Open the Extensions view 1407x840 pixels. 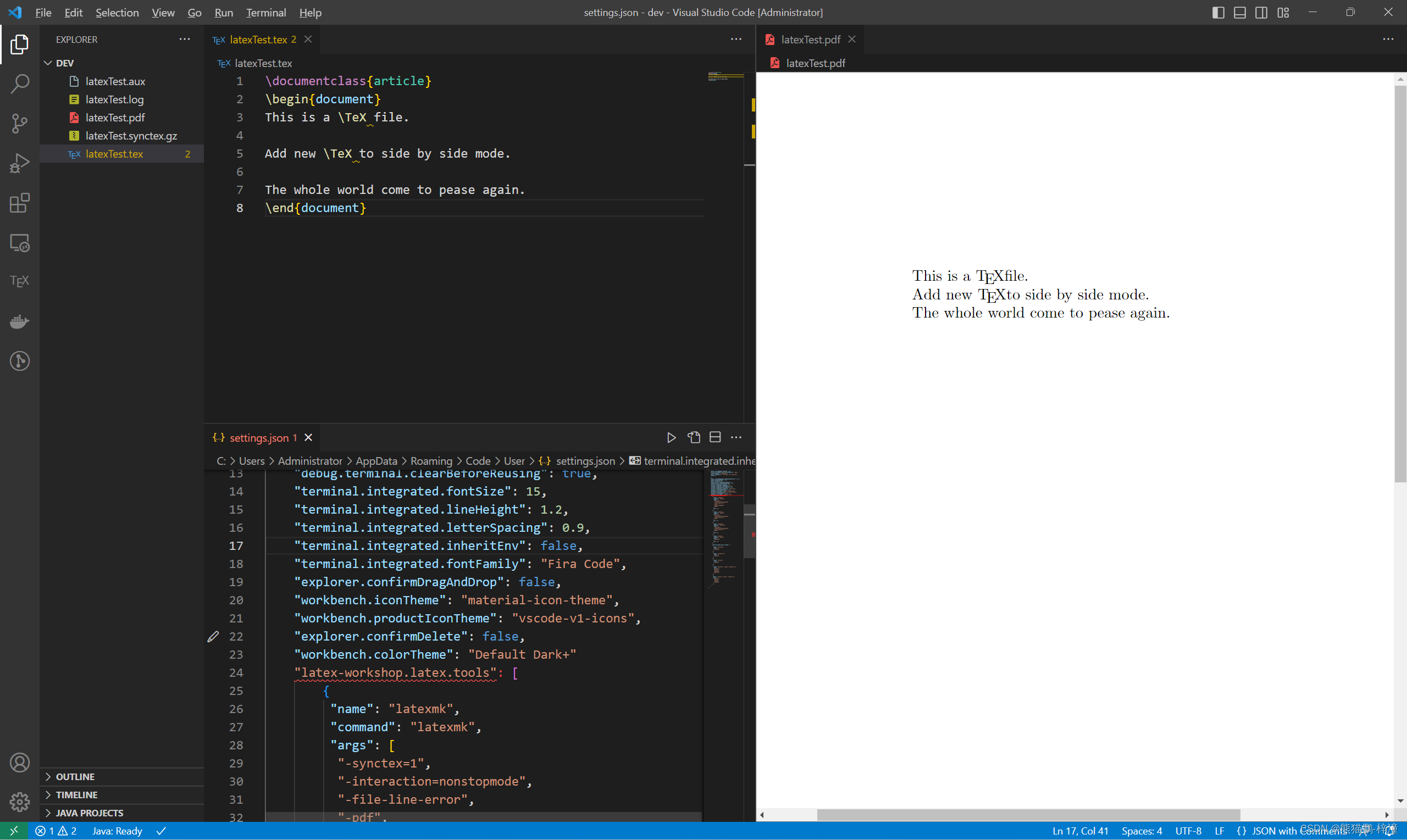19,203
